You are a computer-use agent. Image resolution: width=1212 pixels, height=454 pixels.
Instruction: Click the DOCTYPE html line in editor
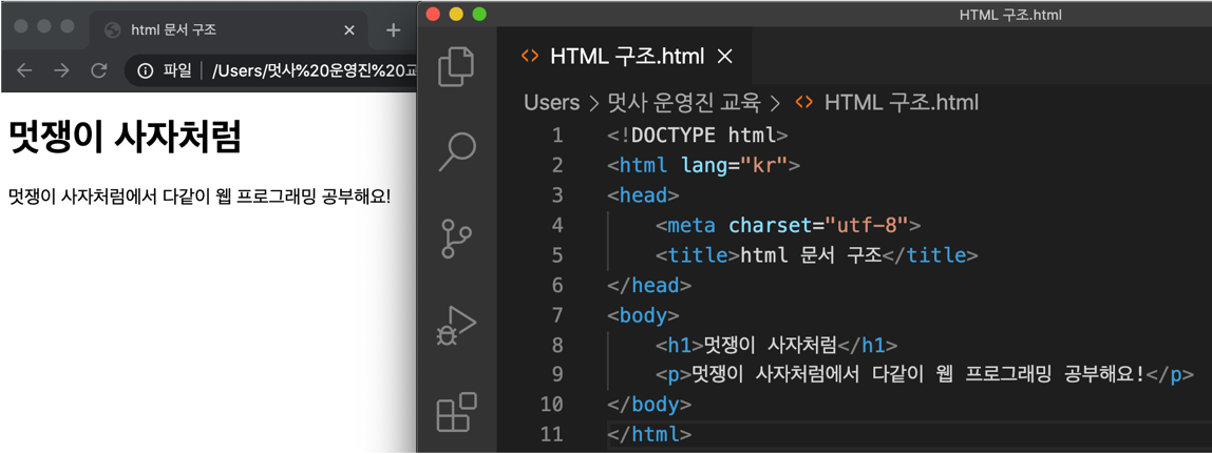click(697, 135)
